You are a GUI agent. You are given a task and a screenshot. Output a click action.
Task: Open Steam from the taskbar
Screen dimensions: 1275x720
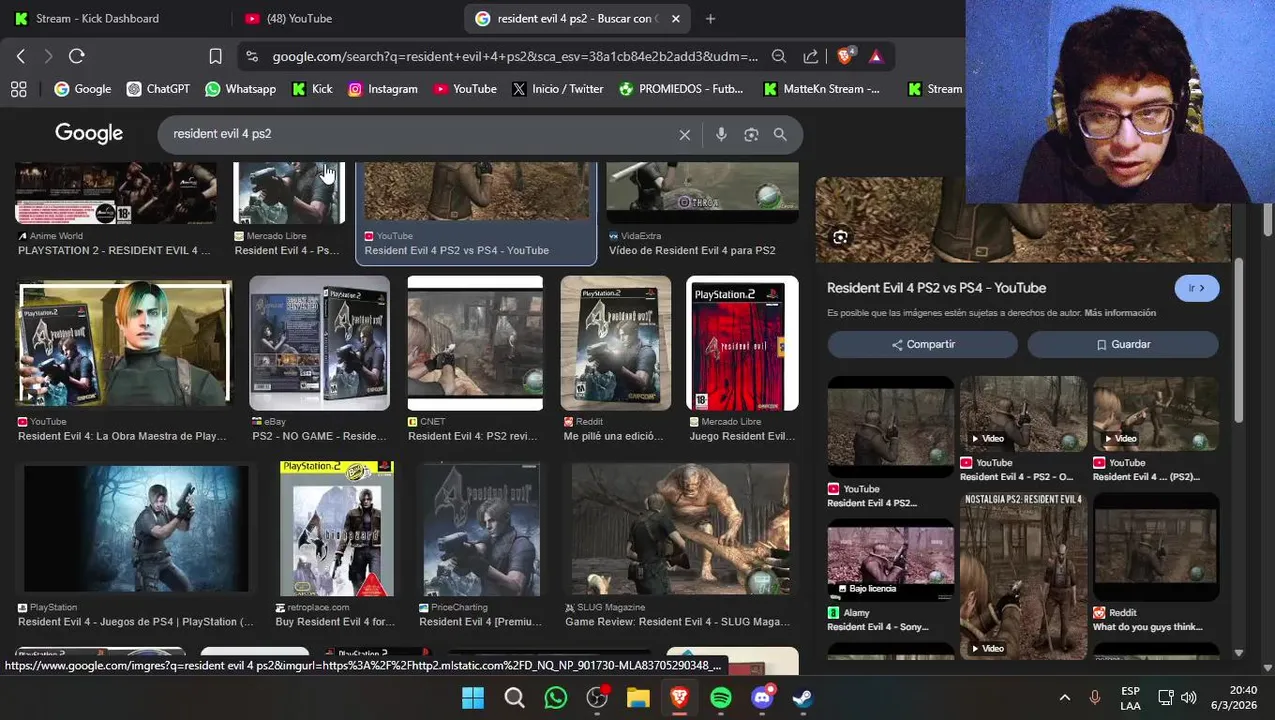[803, 697]
